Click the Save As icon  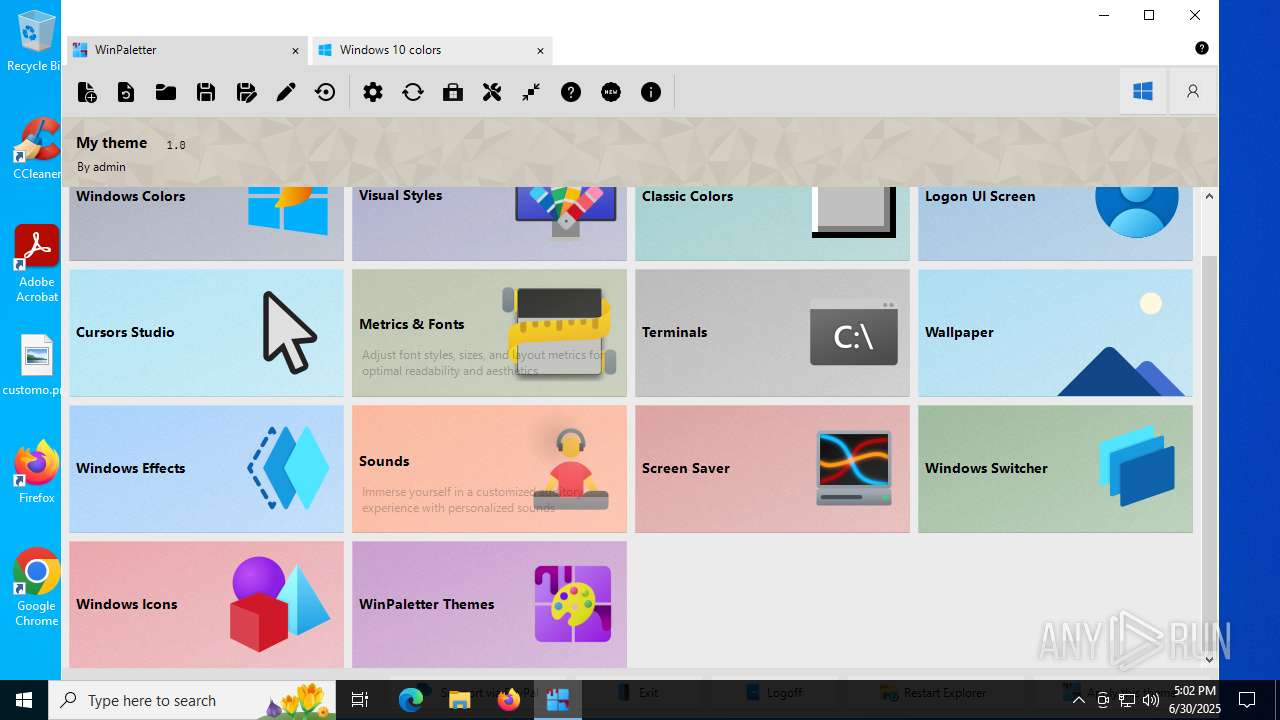click(246, 92)
